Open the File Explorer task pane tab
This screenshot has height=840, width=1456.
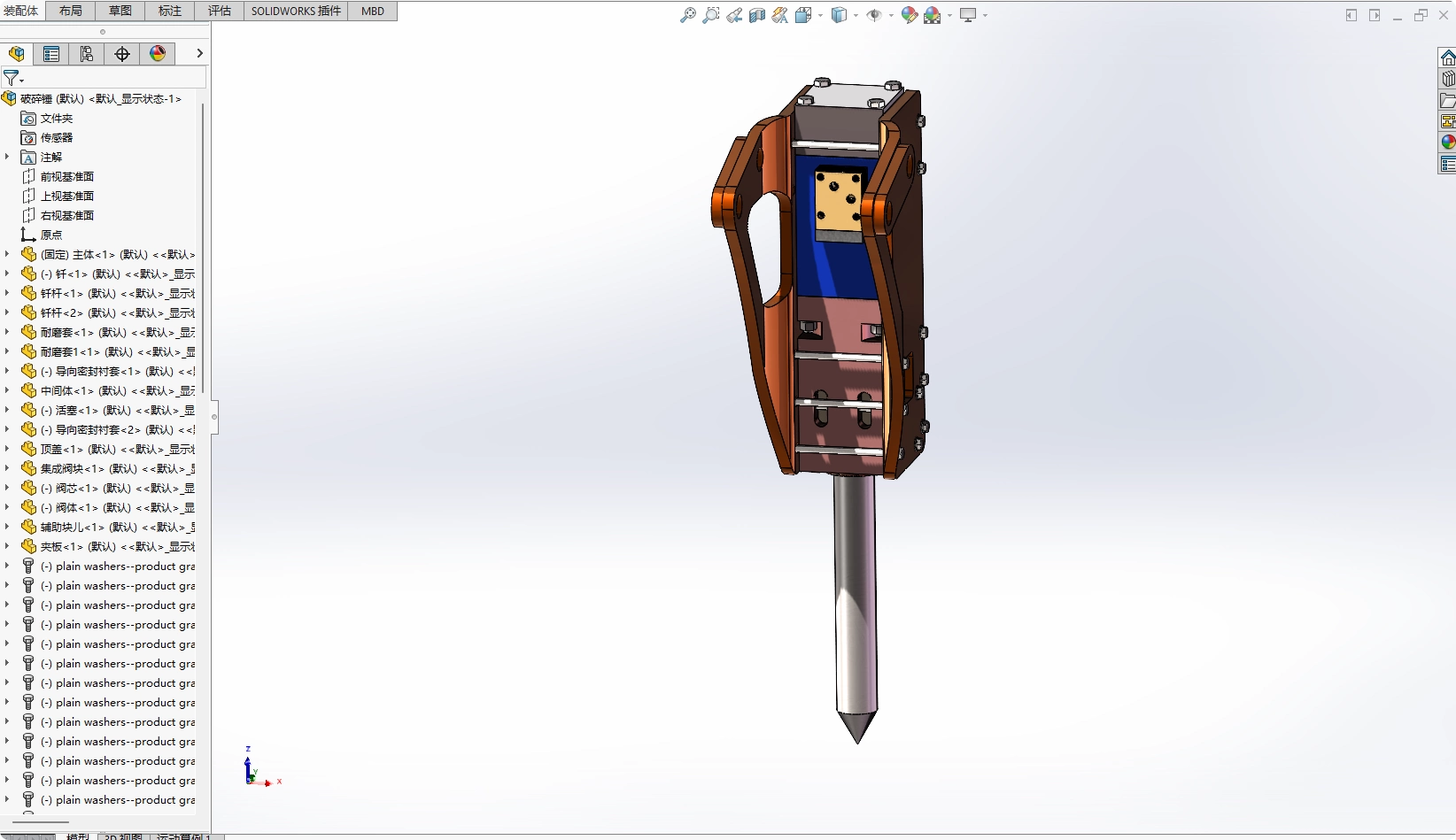(x=1448, y=100)
